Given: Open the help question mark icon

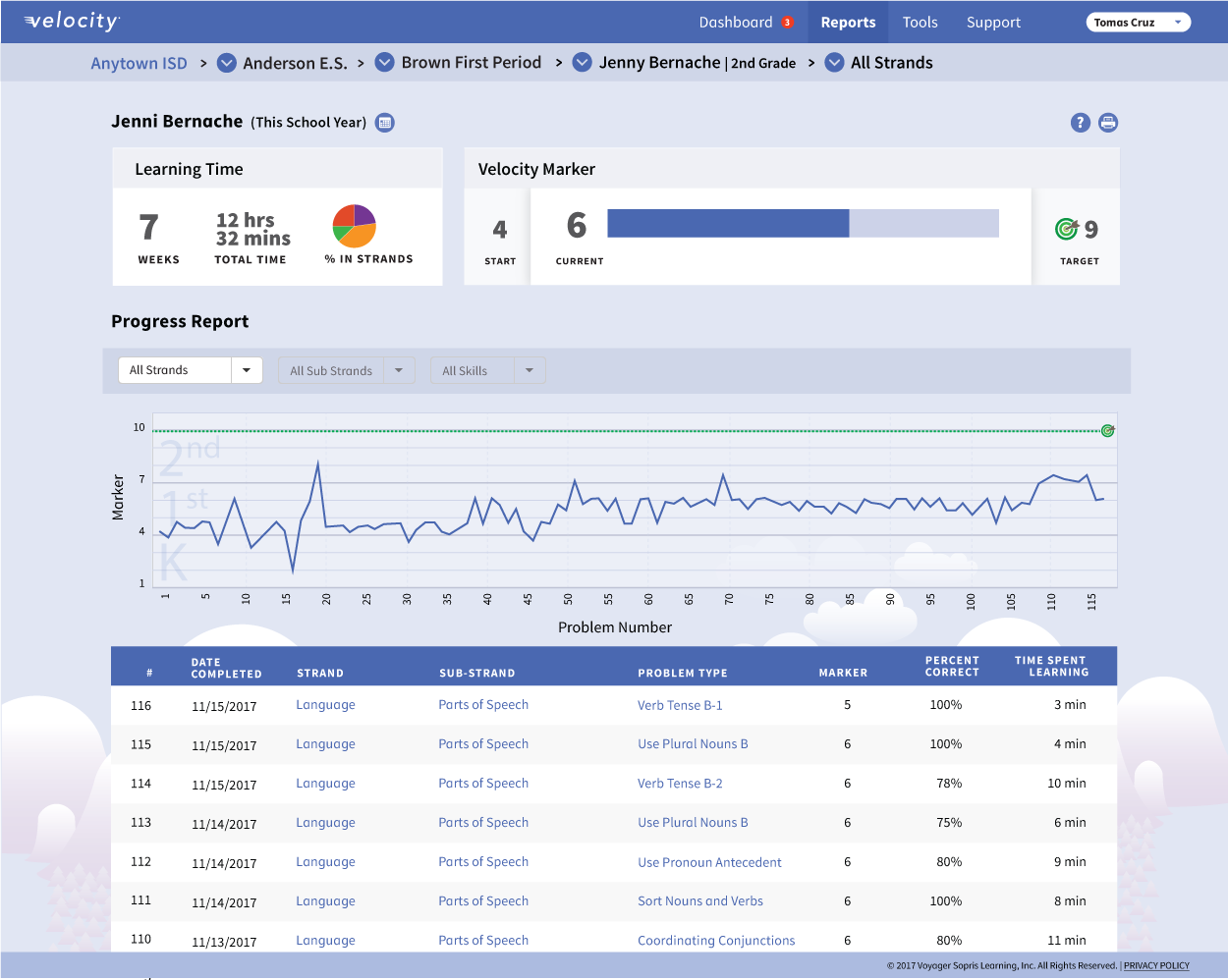Looking at the screenshot, I should [1081, 123].
